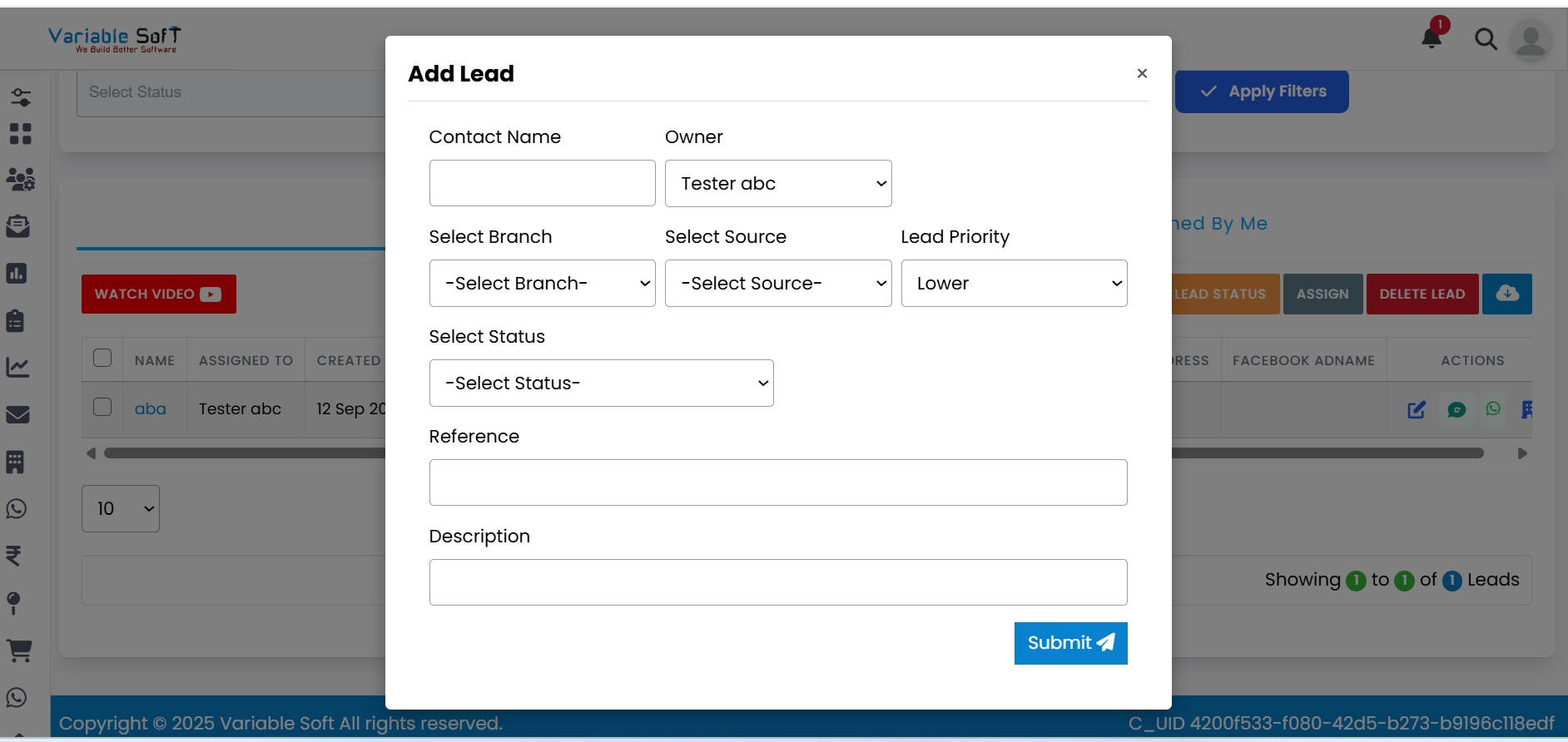Click the C_UID text in footer
This screenshot has height=742, width=1568.
pos(1341,723)
